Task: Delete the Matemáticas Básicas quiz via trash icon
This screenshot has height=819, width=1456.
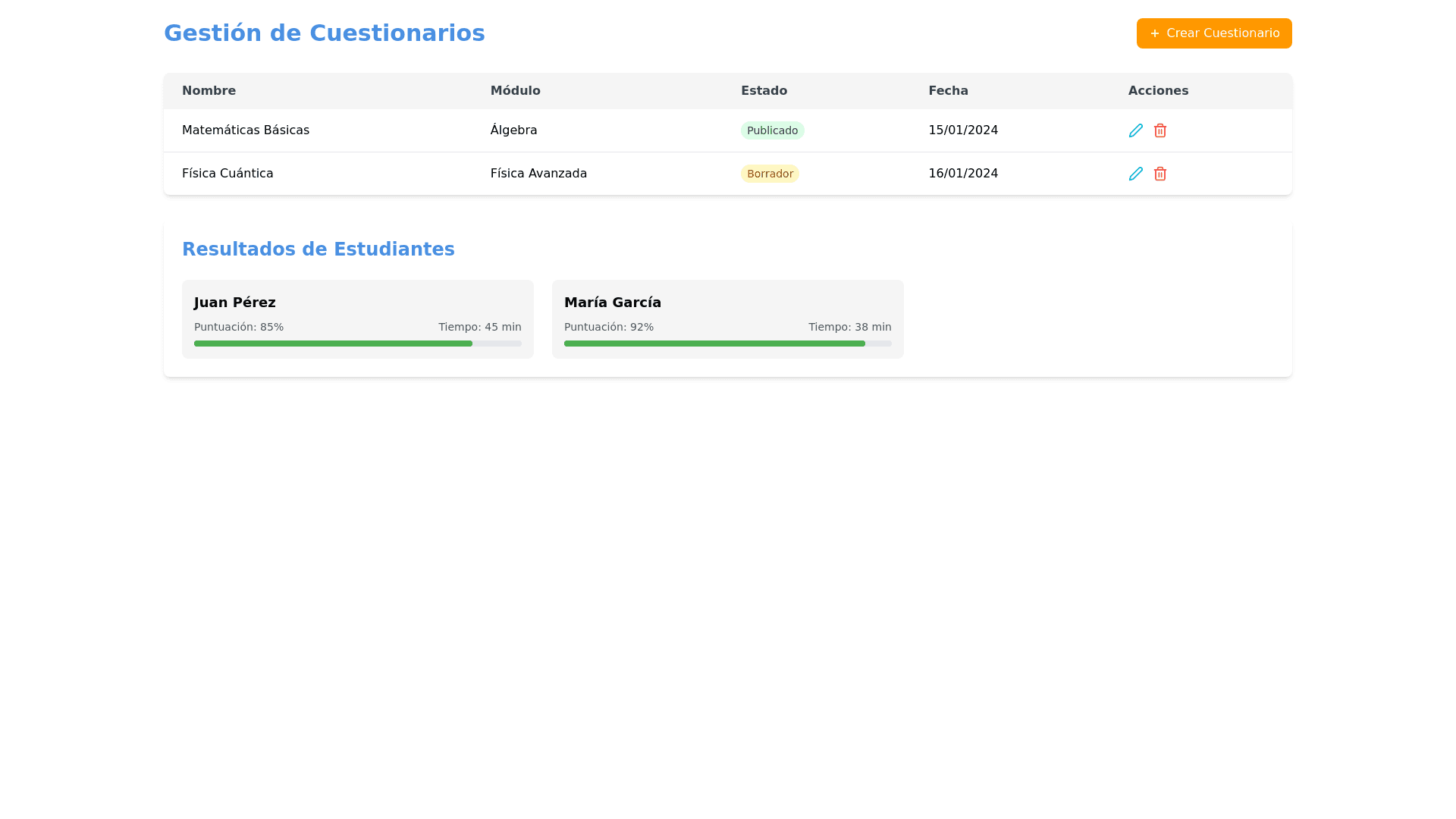Action: tap(1159, 130)
